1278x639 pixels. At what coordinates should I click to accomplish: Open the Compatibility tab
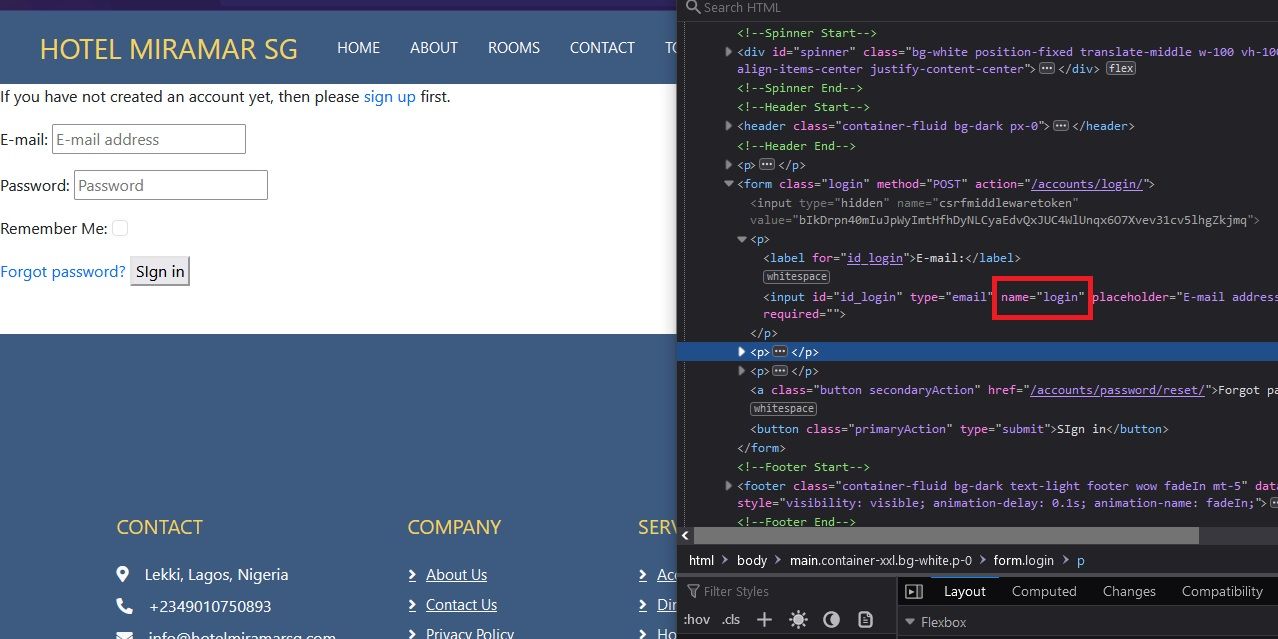point(1220,591)
